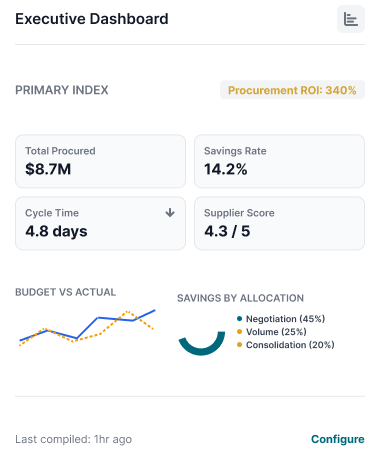Image resolution: width=390 pixels, height=454 pixels.
Task: Click the Cycle Time down arrow icon
Action: (170, 213)
